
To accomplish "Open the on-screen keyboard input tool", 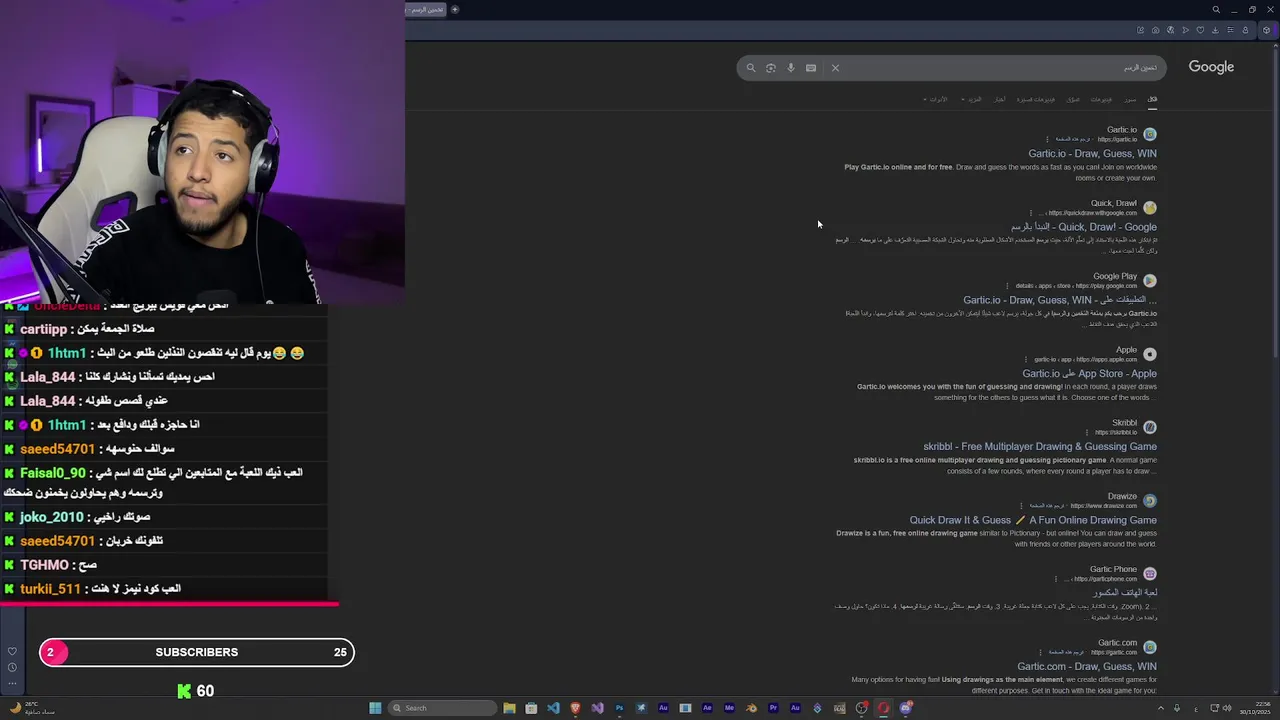I will [811, 68].
